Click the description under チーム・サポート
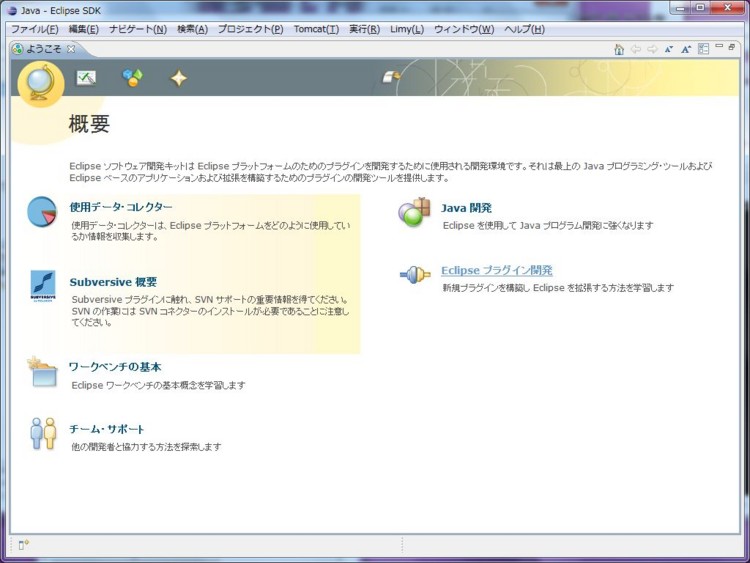This screenshot has width=750, height=563. 146,447
